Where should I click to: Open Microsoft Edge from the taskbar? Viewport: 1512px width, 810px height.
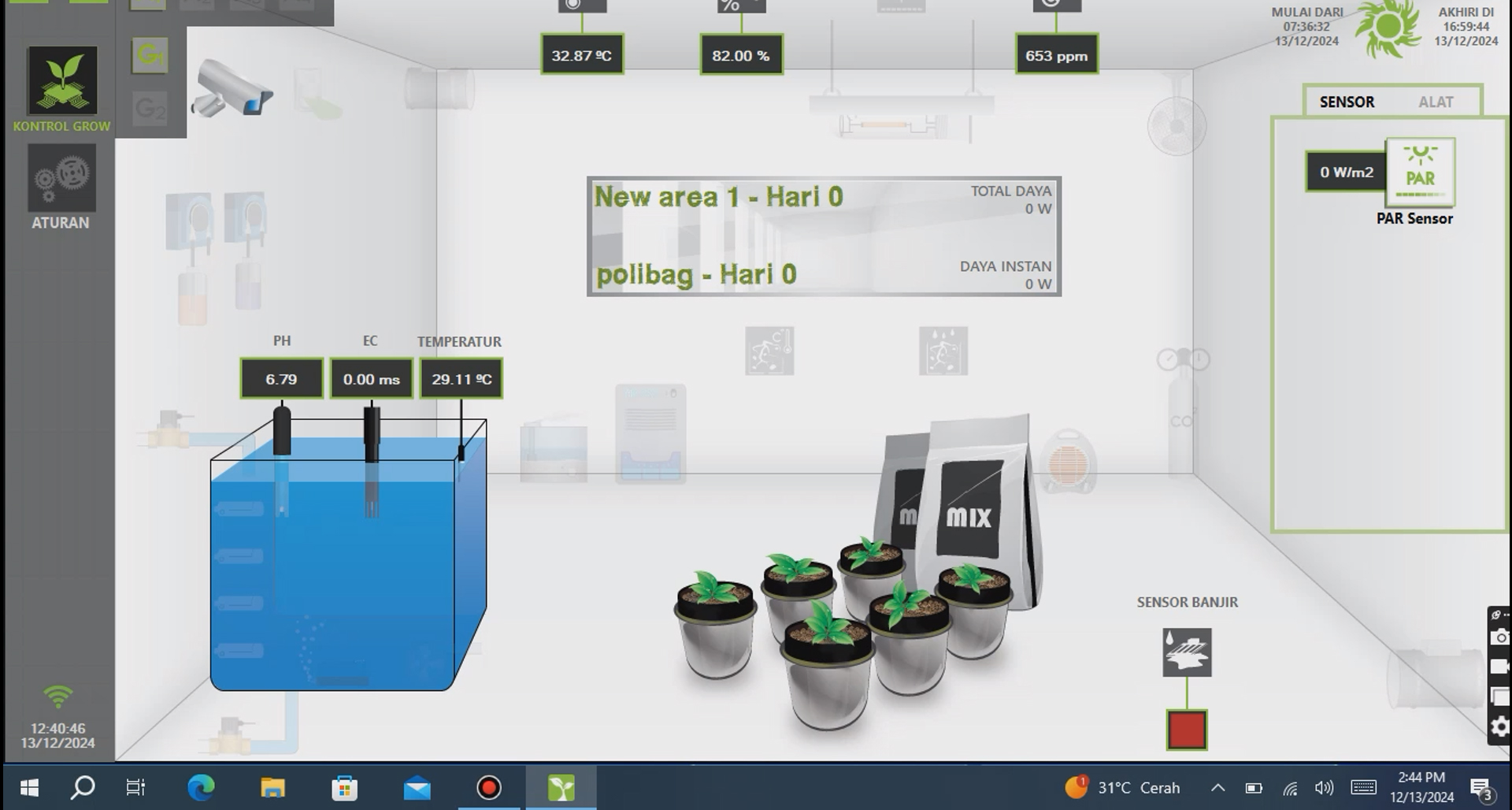point(201,788)
